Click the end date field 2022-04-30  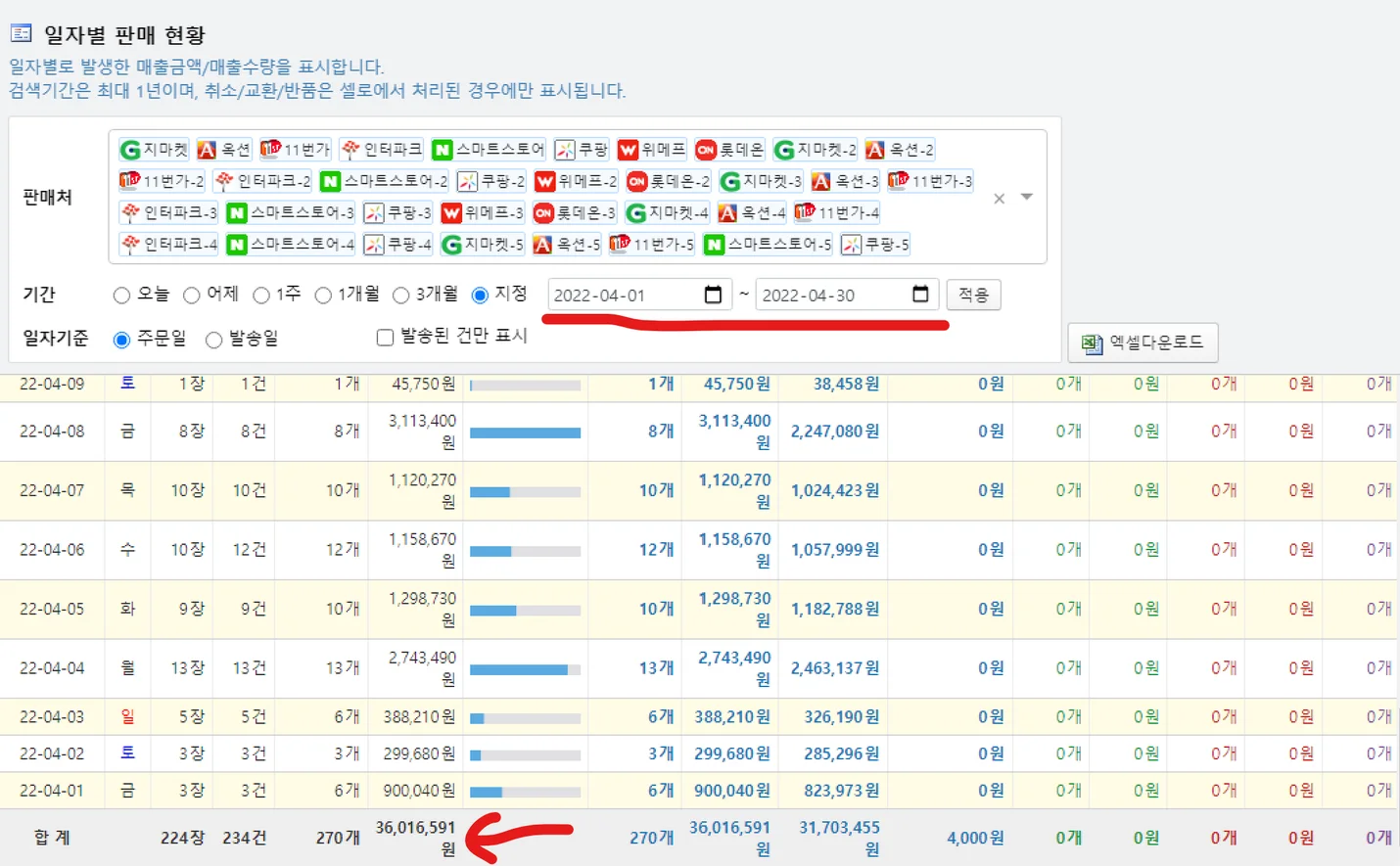[848, 295]
